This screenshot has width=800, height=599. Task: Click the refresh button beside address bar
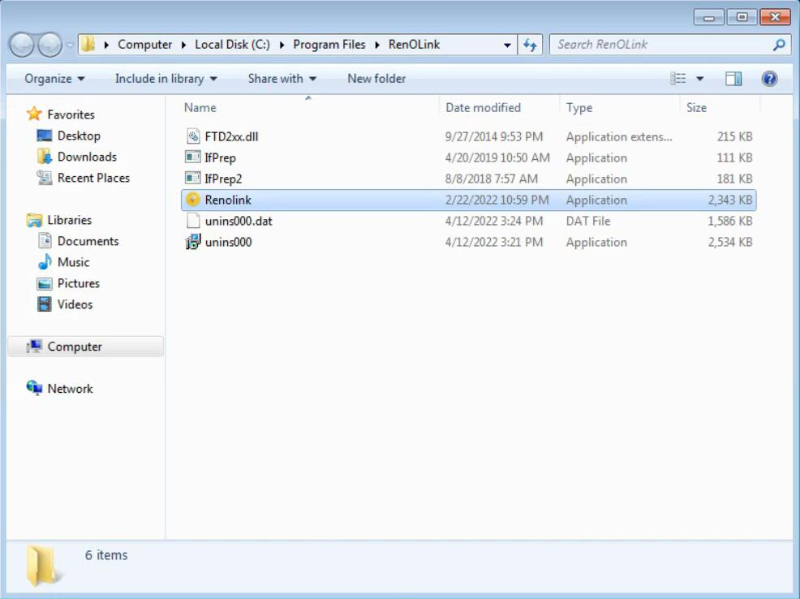point(530,45)
